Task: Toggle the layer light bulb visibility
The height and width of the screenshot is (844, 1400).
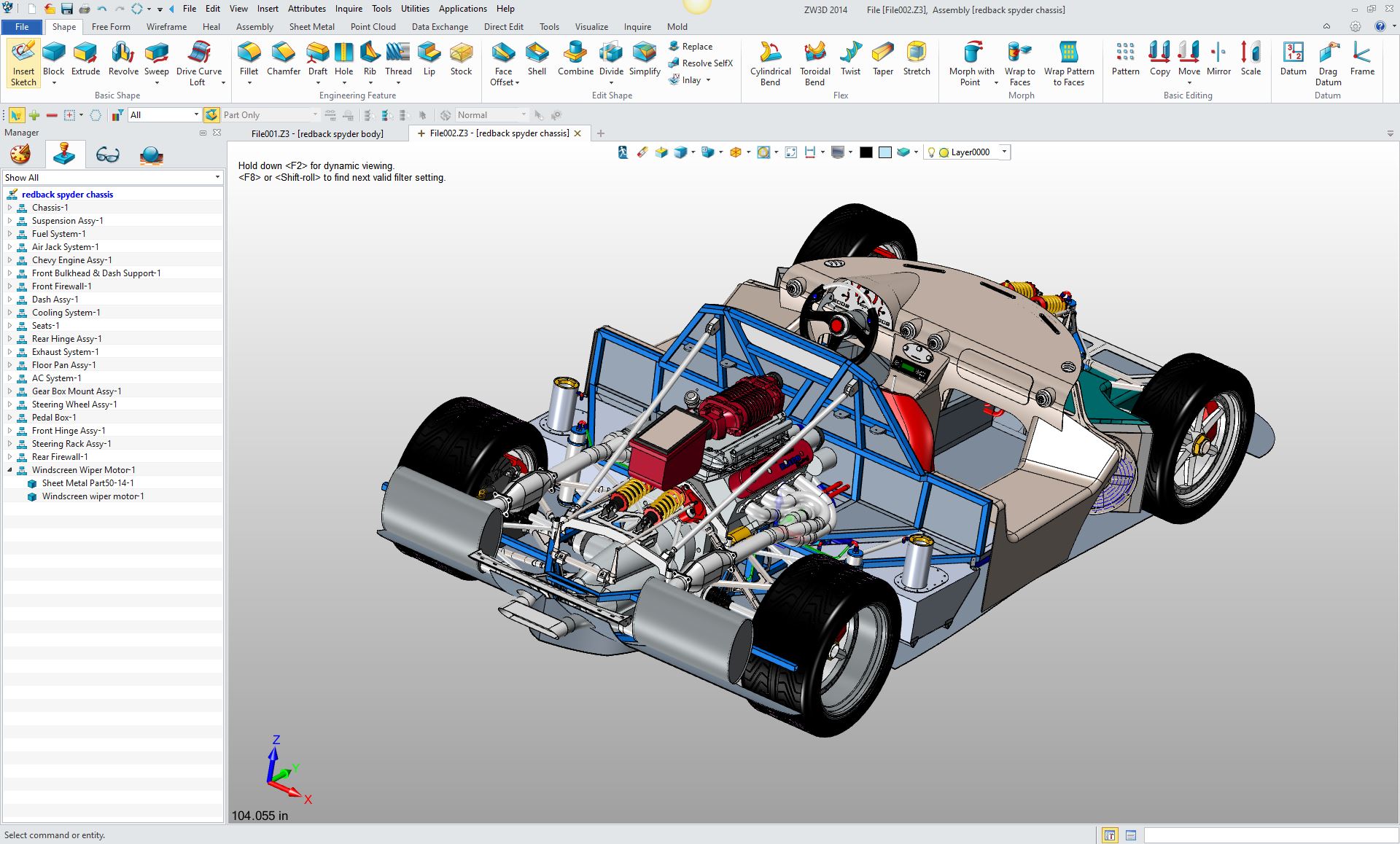Action: click(x=930, y=152)
